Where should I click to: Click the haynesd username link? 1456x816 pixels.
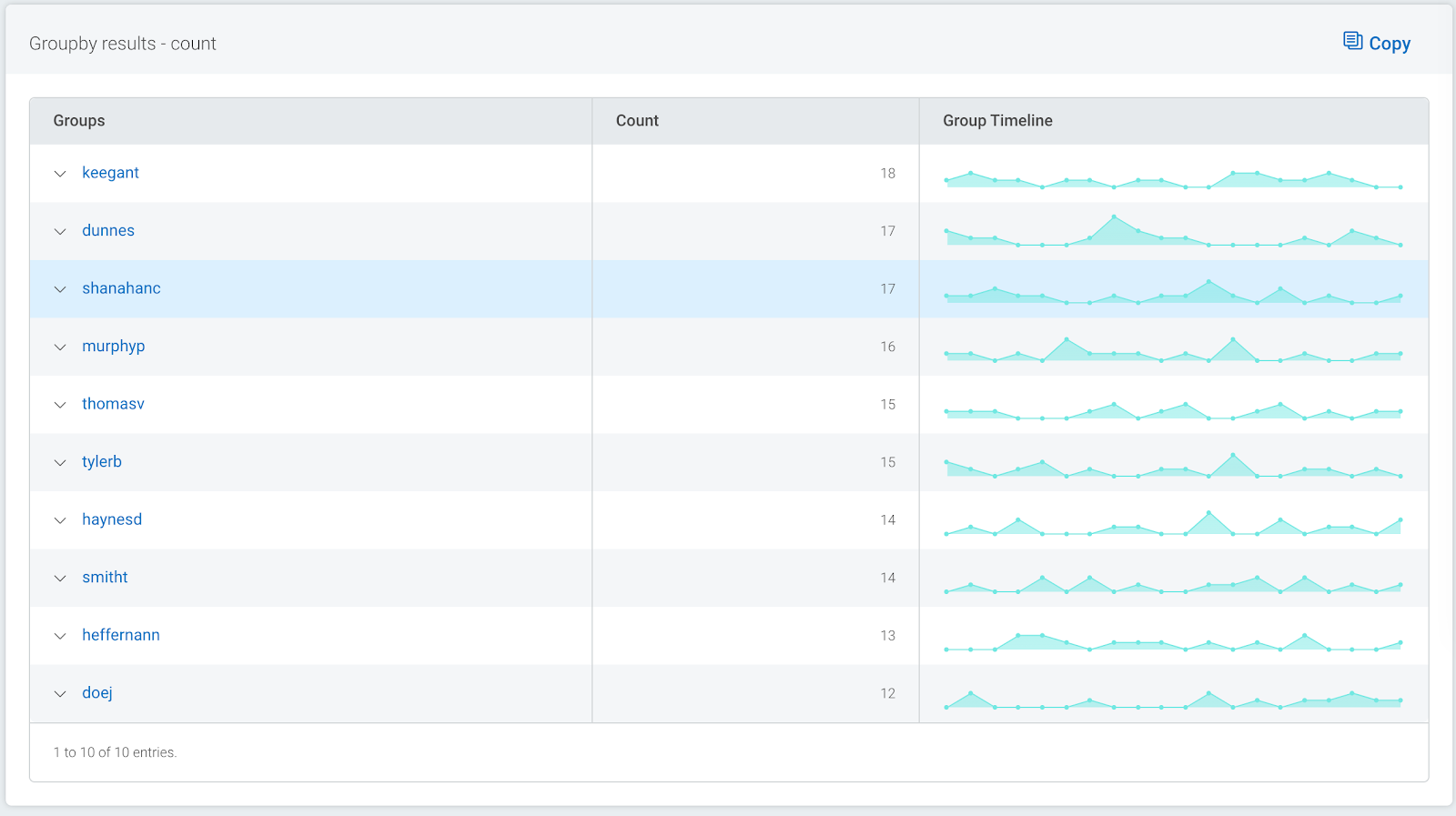click(112, 519)
